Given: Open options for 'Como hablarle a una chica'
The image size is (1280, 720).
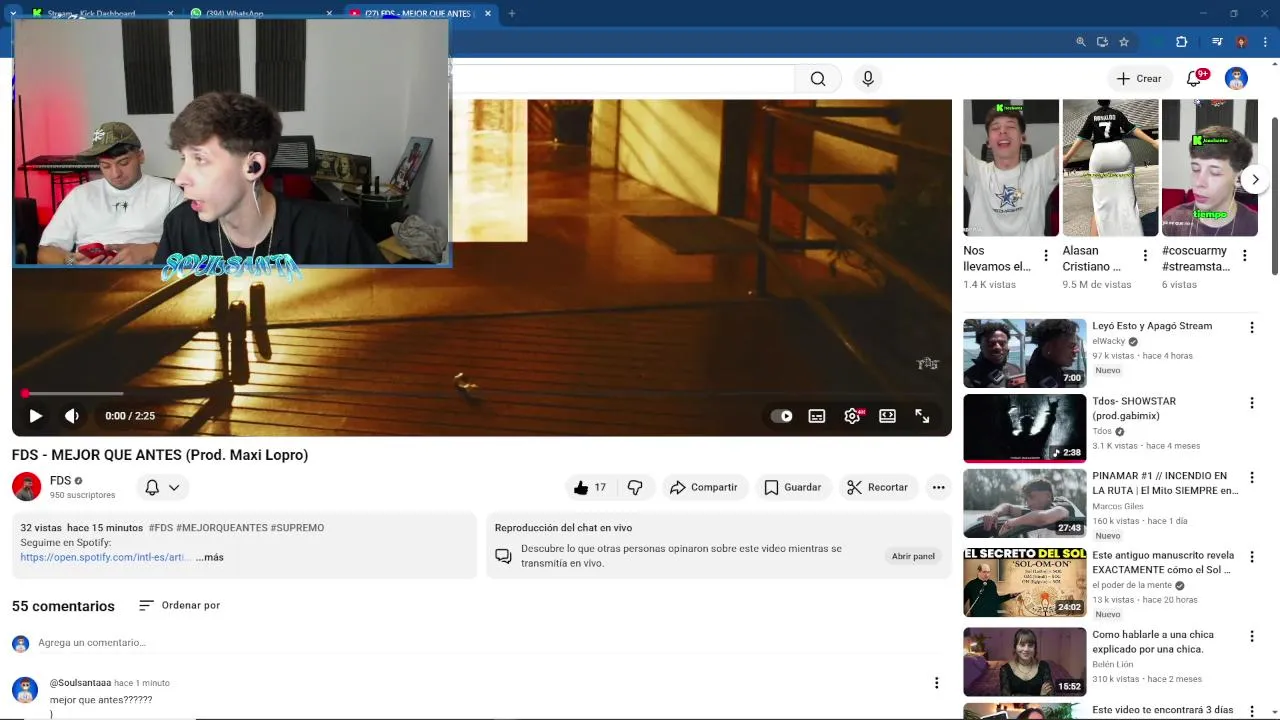Looking at the screenshot, I should pos(1251,636).
